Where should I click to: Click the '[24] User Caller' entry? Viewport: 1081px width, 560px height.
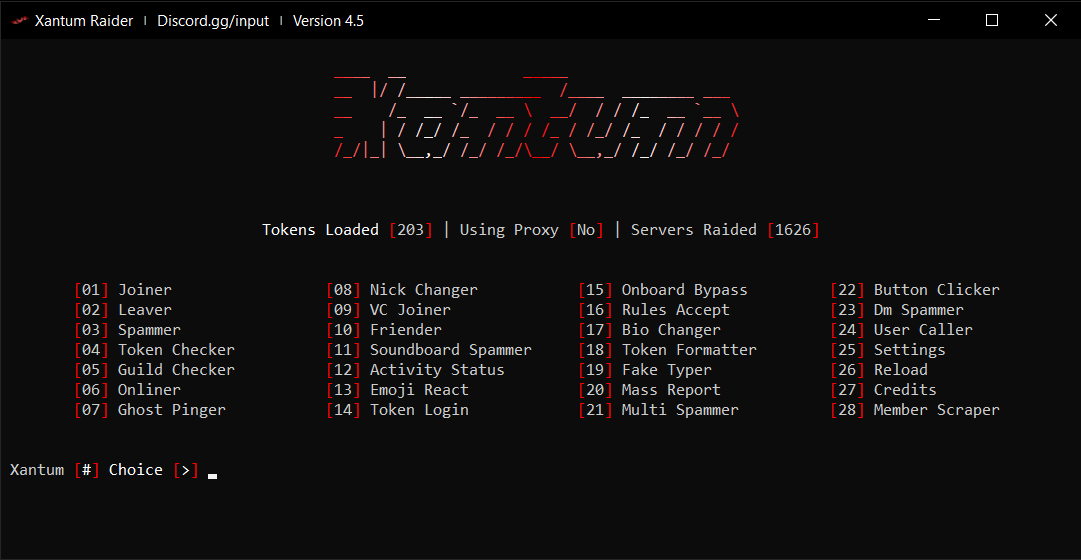tap(902, 330)
